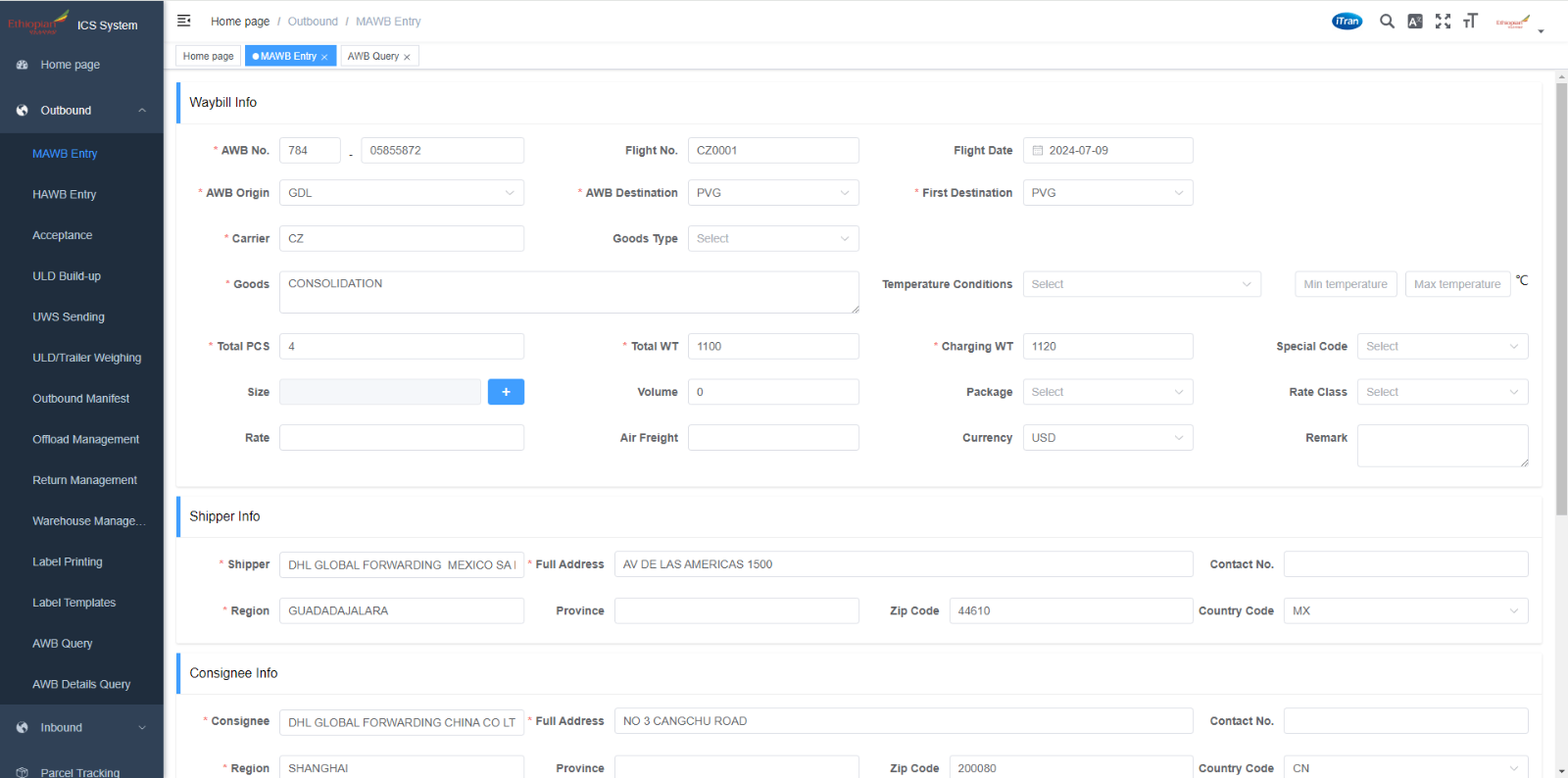Click Outbound breadcrumb link
The image size is (1568, 778).
(313, 22)
